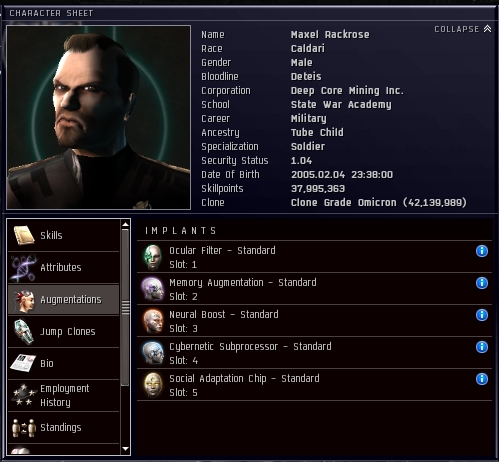499x462 pixels.
Task: Click the Ocular Filter head icon
Action: 153,257
